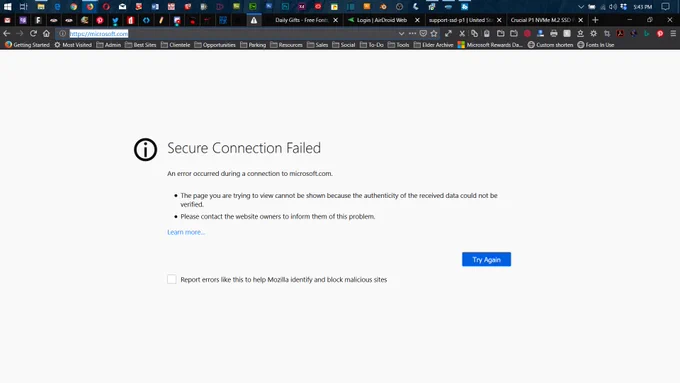This screenshot has width=680, height=383.
Task: Open Most Visited bookmark
Action: coord(73,45)
